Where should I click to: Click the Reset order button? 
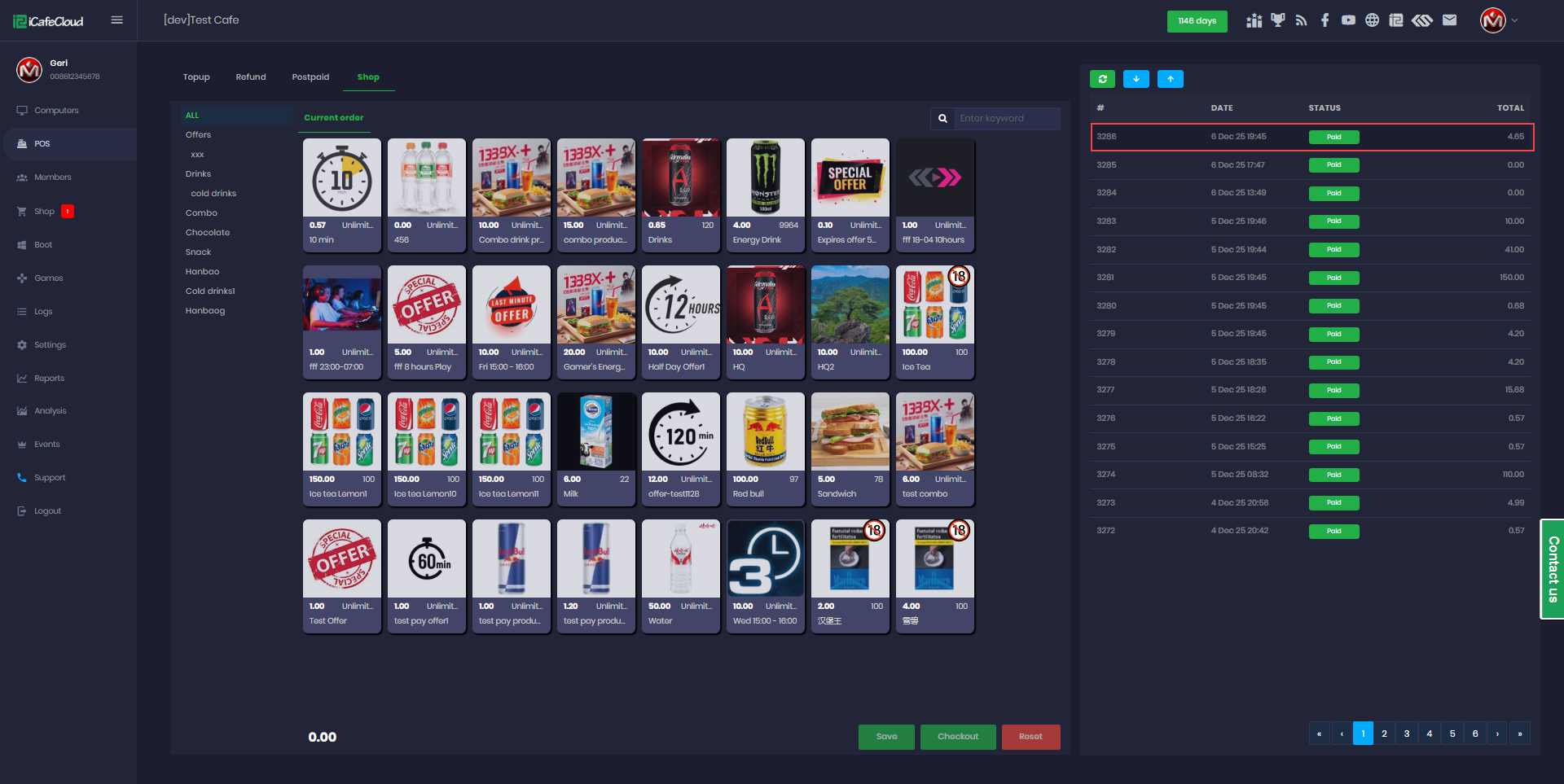(x=1030, y=737)
